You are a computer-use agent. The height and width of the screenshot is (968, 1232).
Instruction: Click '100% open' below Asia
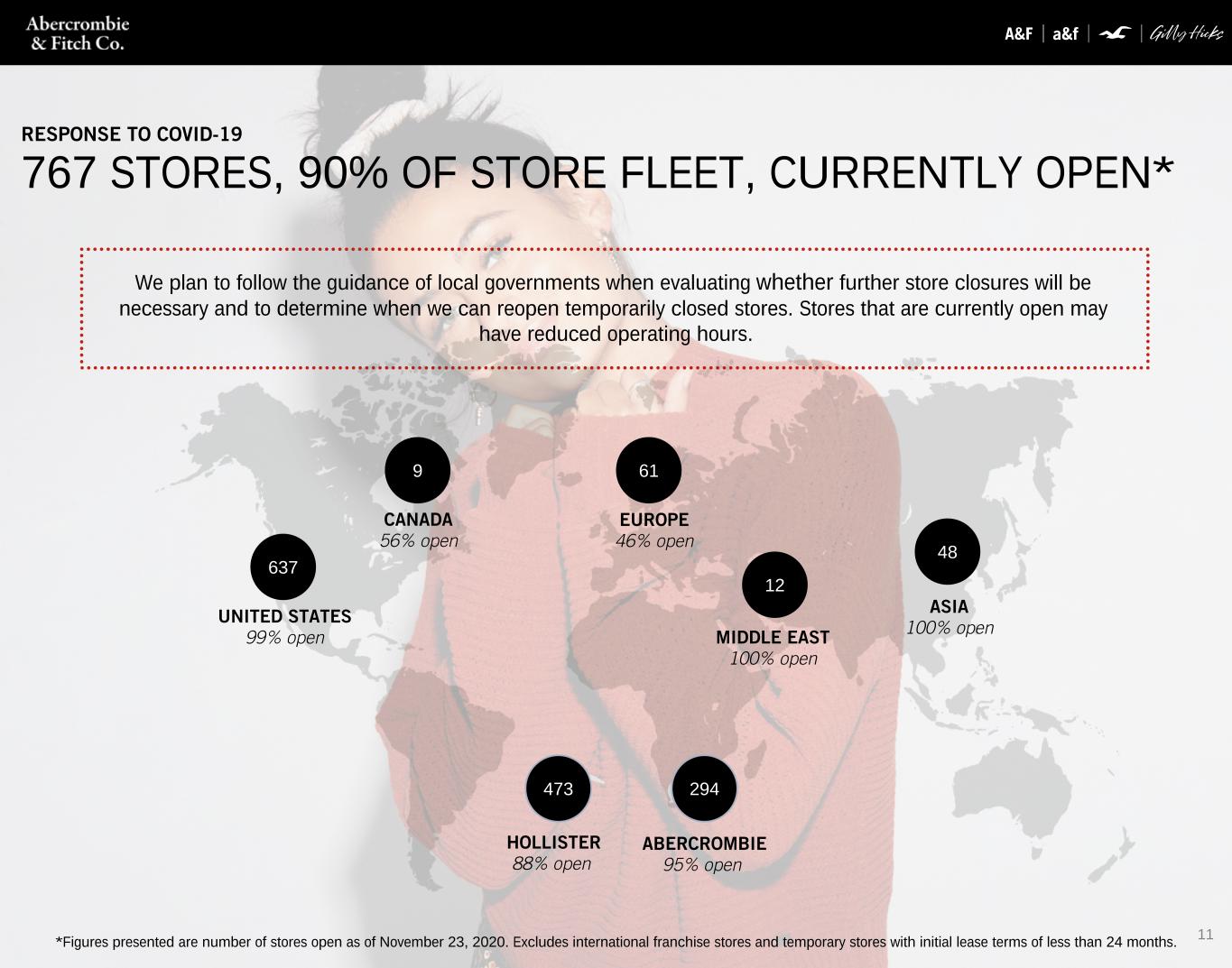[x=950, y=628]
